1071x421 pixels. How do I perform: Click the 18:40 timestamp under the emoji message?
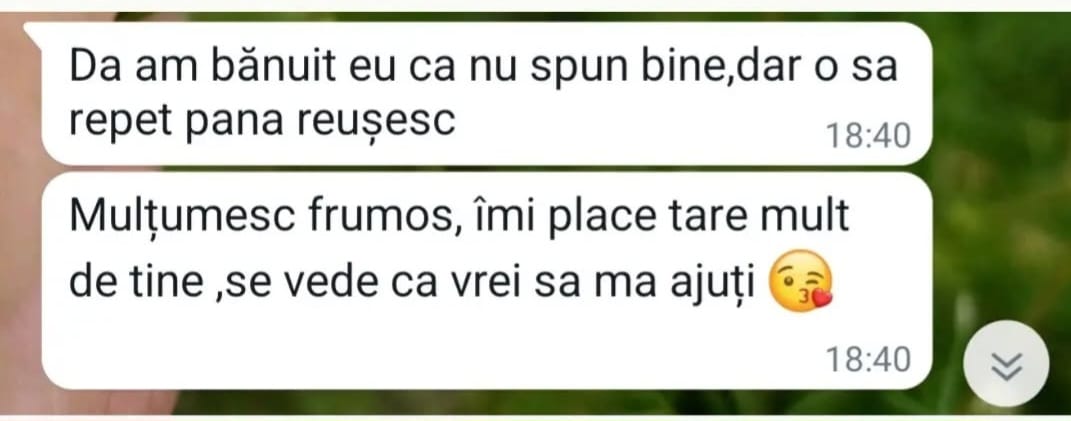click(x=869, y=359)
